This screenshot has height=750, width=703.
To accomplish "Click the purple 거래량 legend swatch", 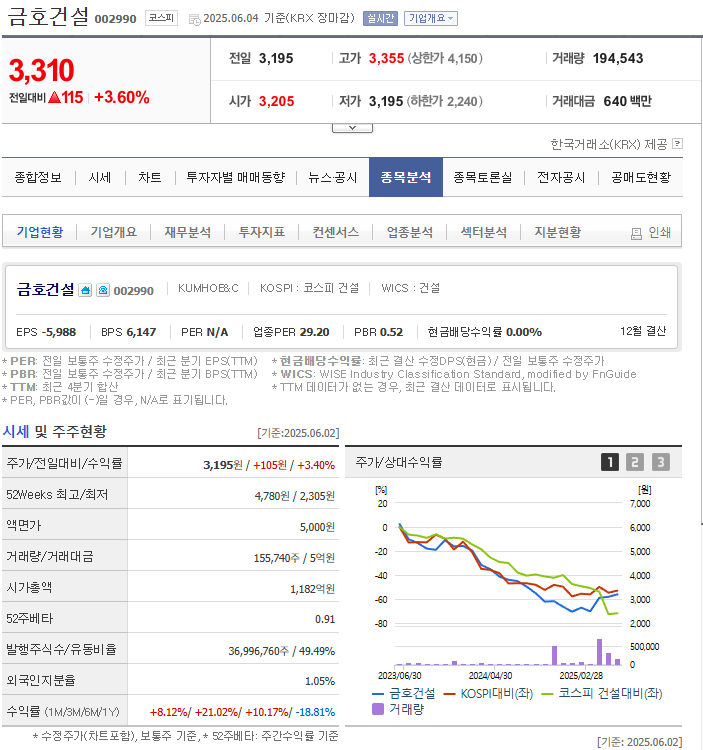I will 378,709.
